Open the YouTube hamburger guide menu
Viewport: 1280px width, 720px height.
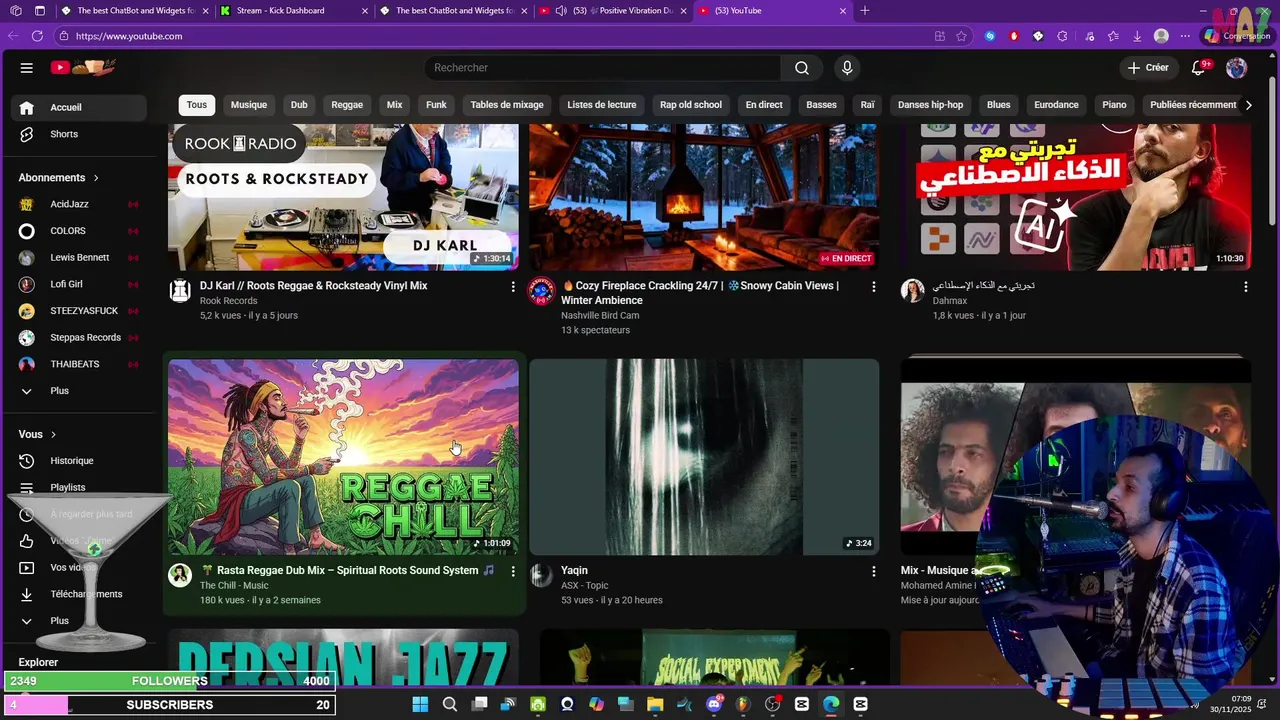27,68
